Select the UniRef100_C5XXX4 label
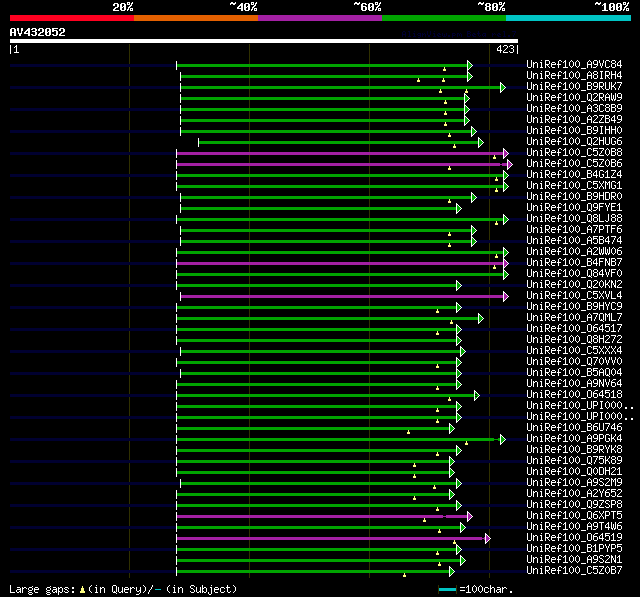 coord(574,351)
